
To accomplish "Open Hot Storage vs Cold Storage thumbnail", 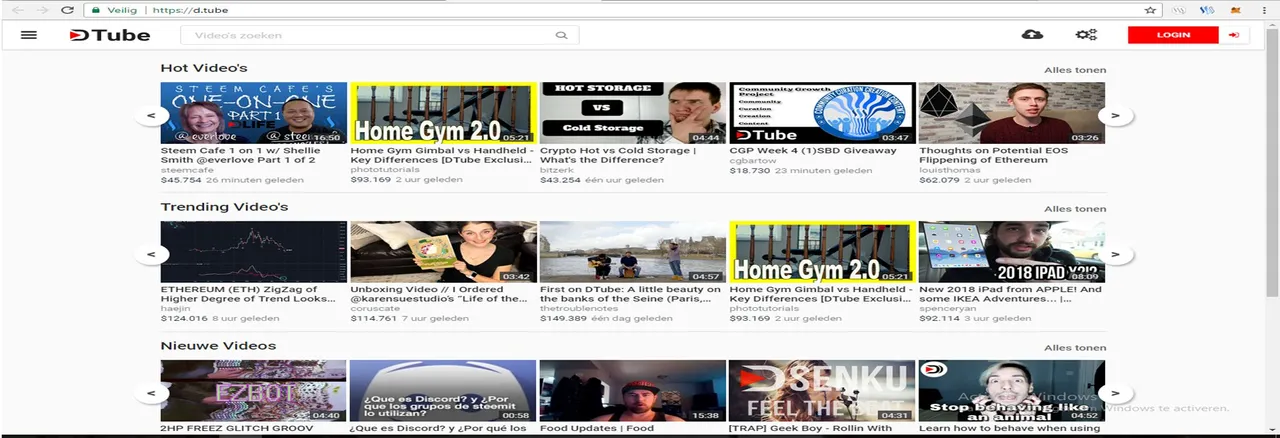I will [633, 113].
